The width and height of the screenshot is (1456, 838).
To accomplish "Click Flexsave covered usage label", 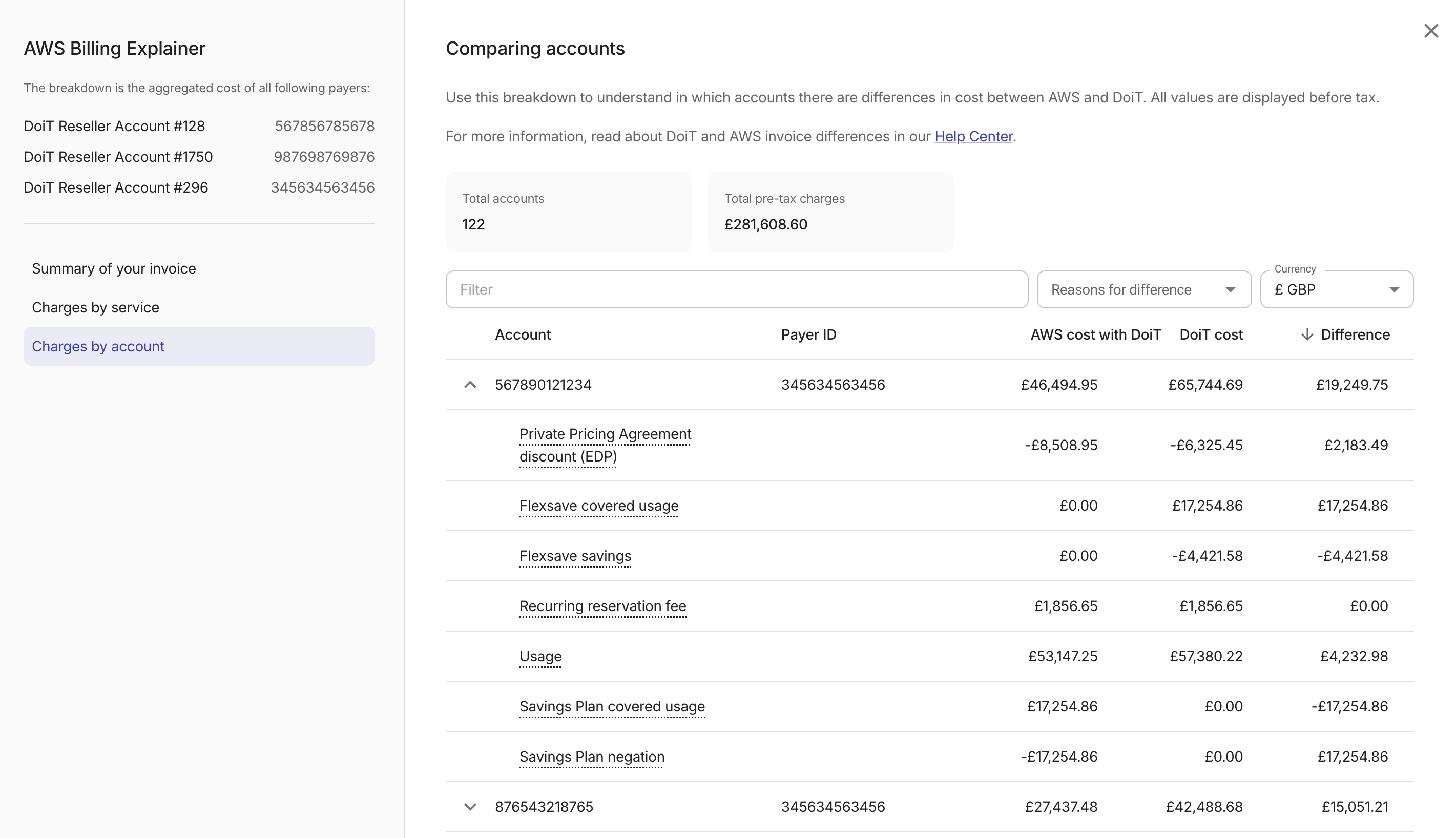I will [x=598, y=506].
